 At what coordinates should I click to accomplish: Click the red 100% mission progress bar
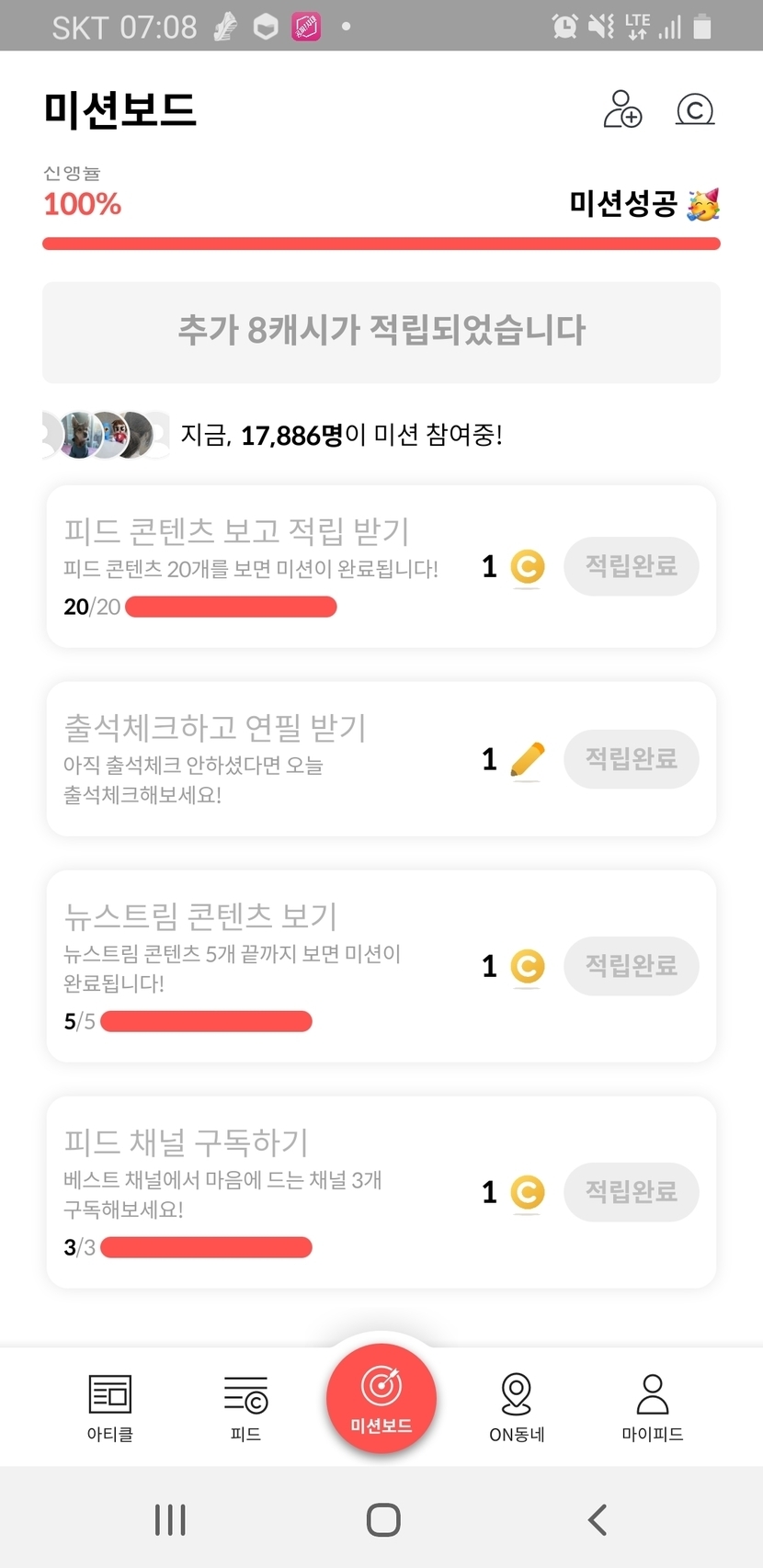coord(381,244)
